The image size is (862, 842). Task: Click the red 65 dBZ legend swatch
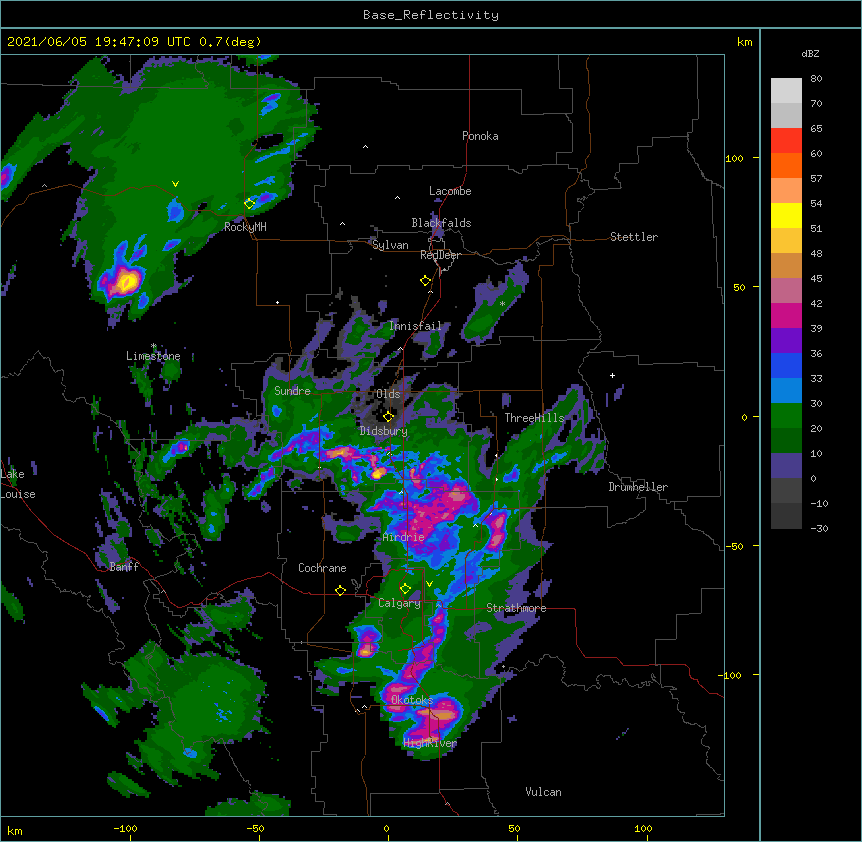[786, 141]
